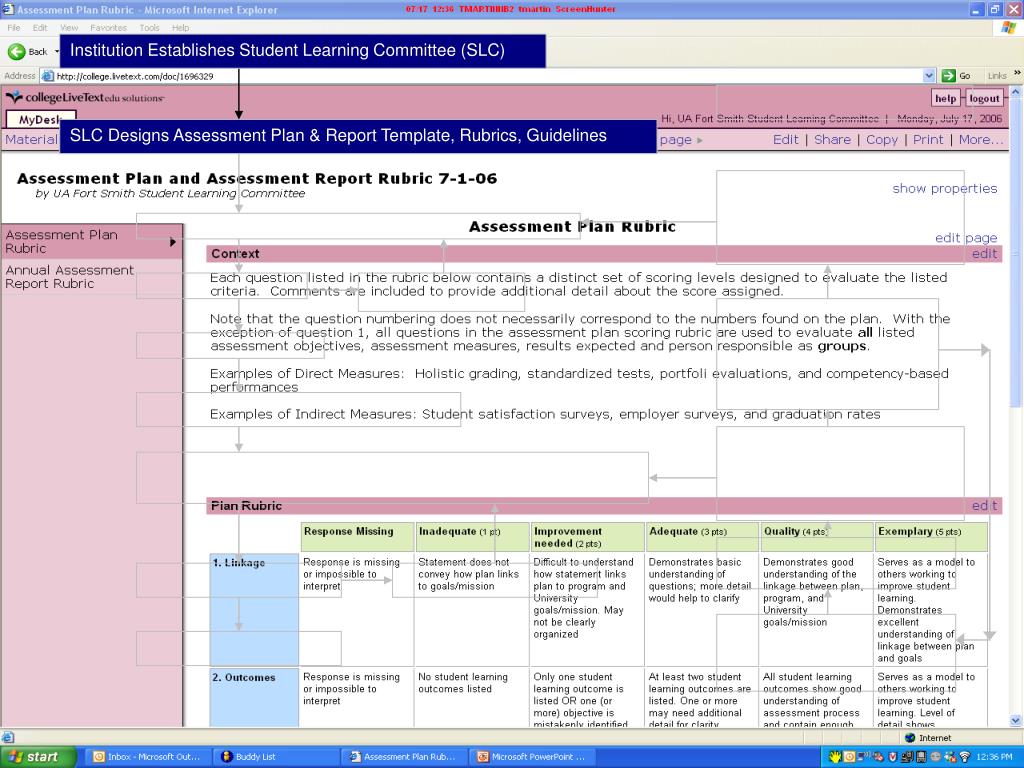The image size is (1024, 768).
Task: Open the File menu
Action: coord(14,28)
